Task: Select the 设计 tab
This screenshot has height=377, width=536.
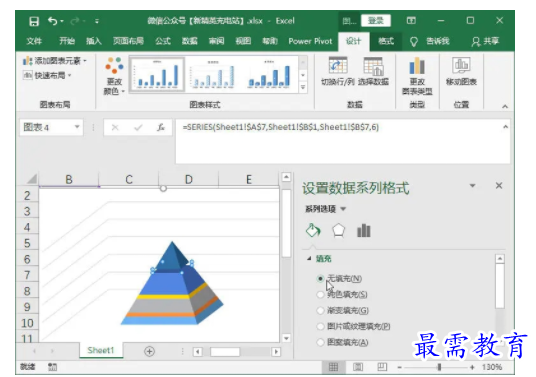Action: click(353, 41)
